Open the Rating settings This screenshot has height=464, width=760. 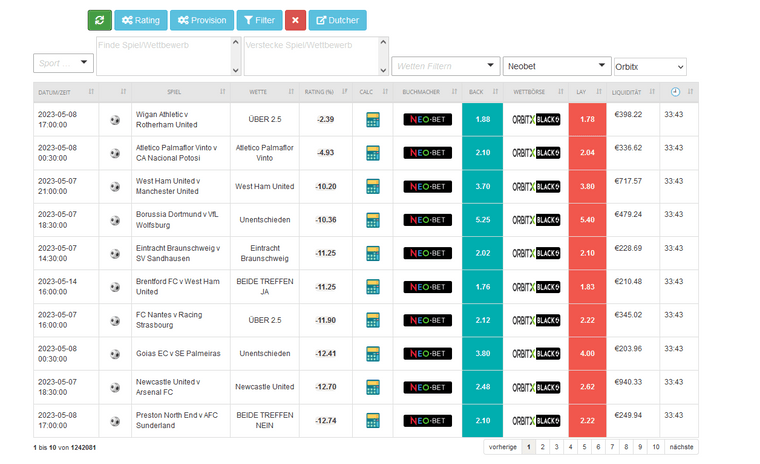click(x=141, y=20)
